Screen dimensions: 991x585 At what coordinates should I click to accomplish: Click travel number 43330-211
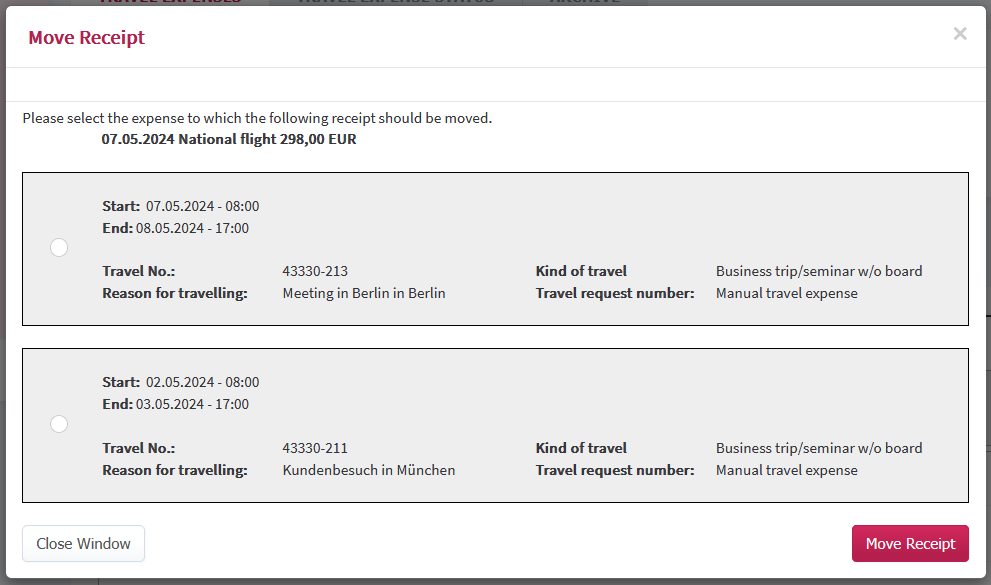click(315, 448)
